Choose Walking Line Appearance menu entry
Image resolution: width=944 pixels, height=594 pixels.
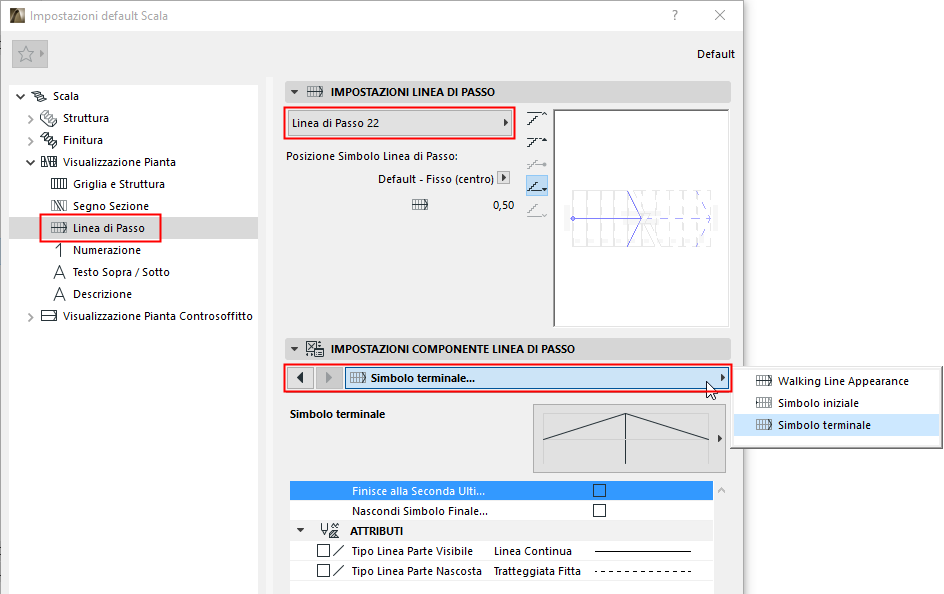point(837,381)
